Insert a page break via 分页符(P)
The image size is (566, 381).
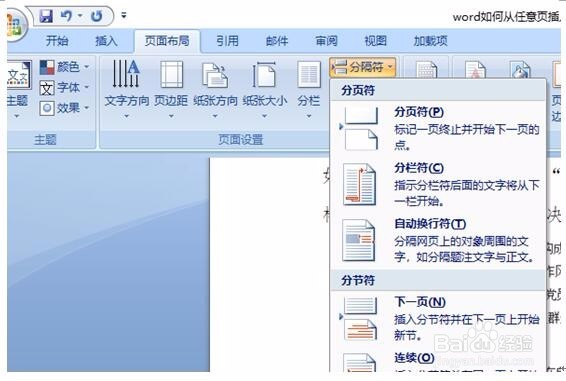click(x=437, y=128)
